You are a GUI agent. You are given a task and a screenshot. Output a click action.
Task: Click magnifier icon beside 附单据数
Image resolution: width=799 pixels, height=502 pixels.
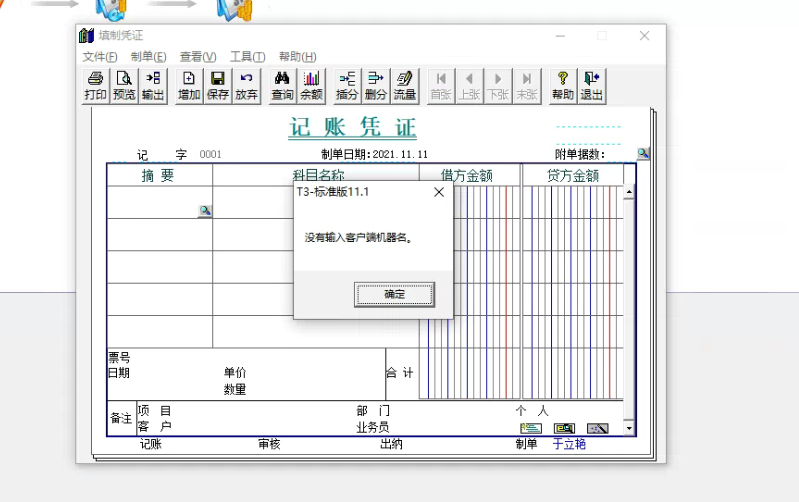coord(643,153)
